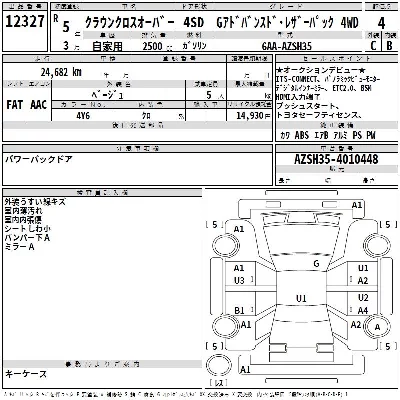The height and width of the screenshot is (400, 400).
Task: Click the PW equipment mark
Action: click(x=371, y=135)
